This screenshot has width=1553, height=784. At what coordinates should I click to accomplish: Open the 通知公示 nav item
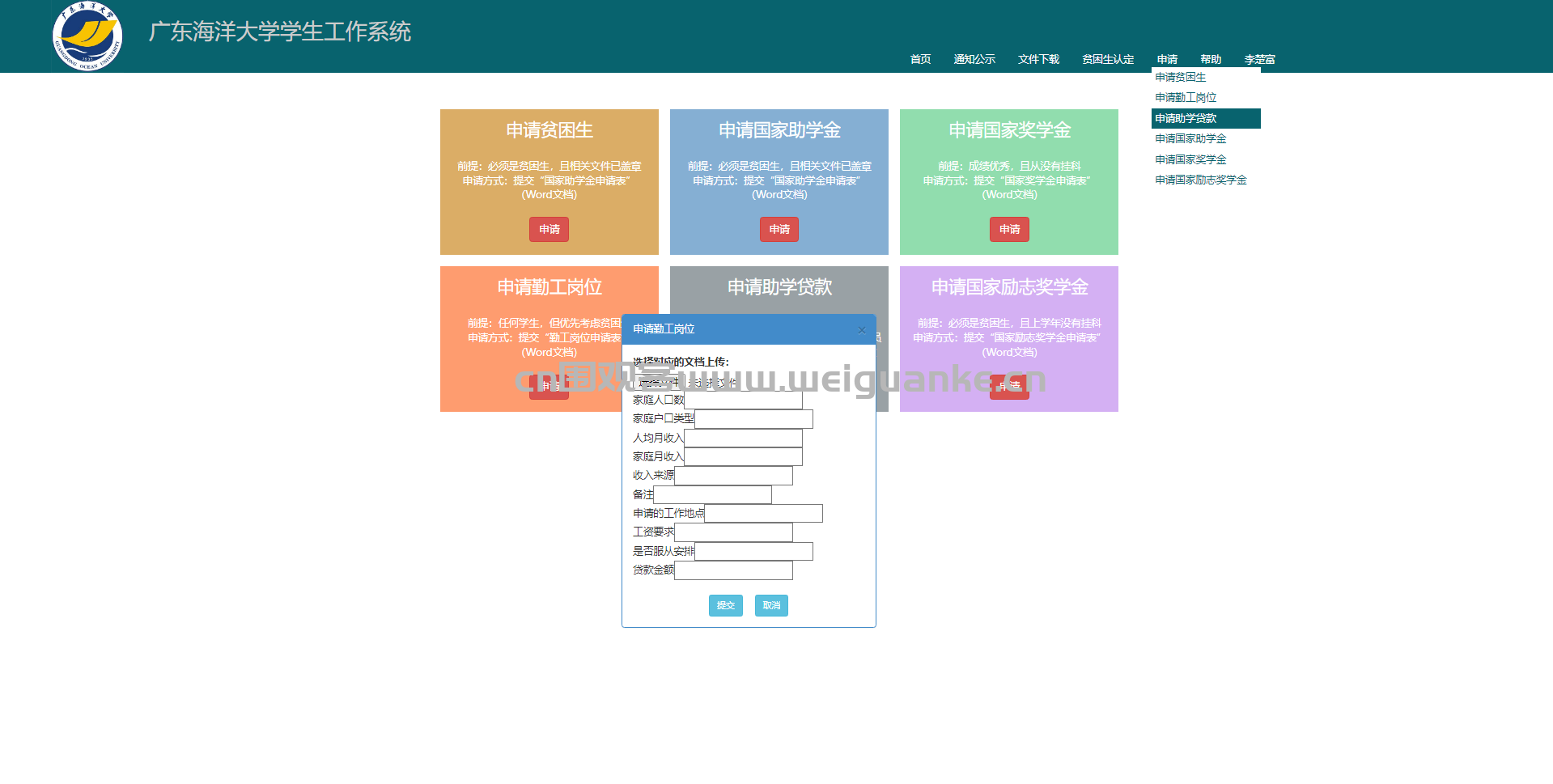974,59
